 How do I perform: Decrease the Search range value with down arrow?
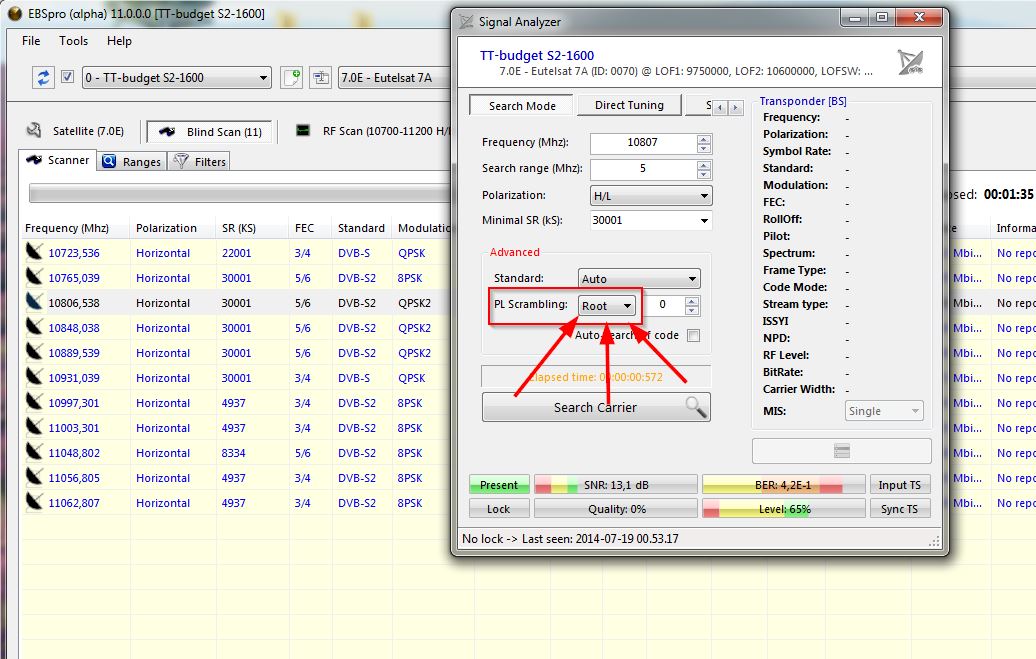(x=704, y=174)
